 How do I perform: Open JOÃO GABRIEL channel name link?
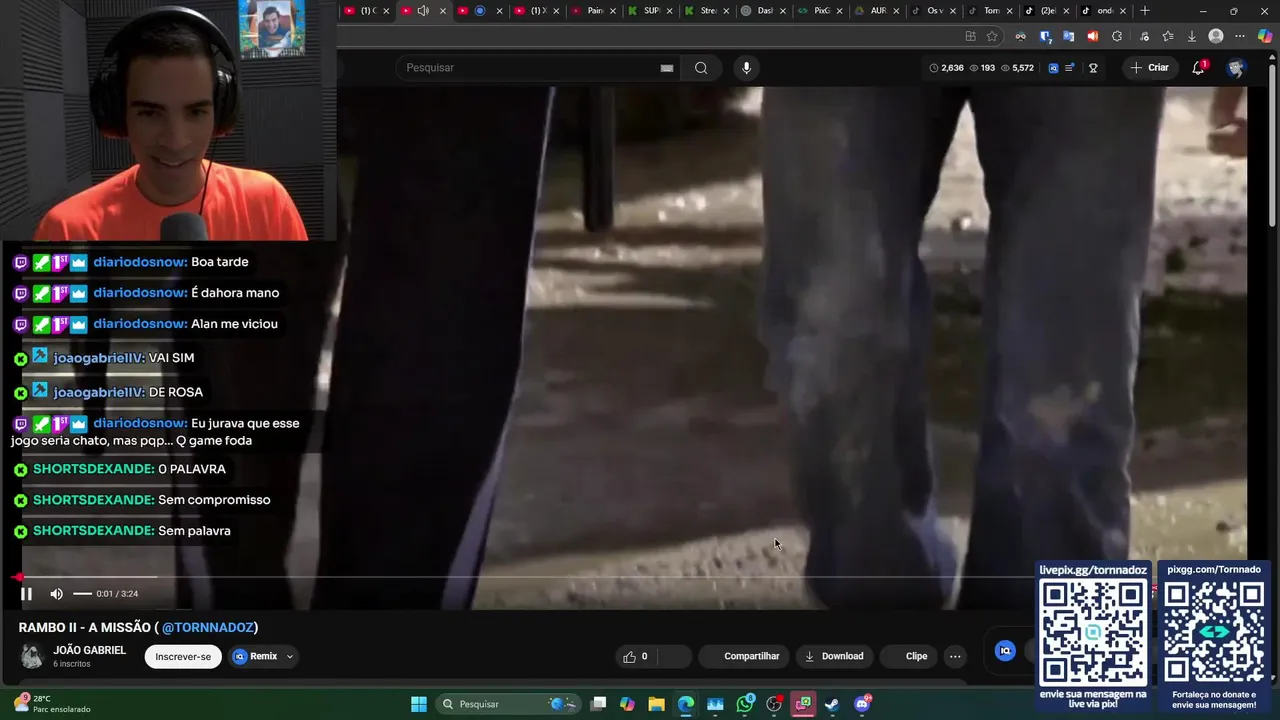[x=89, y=650]
